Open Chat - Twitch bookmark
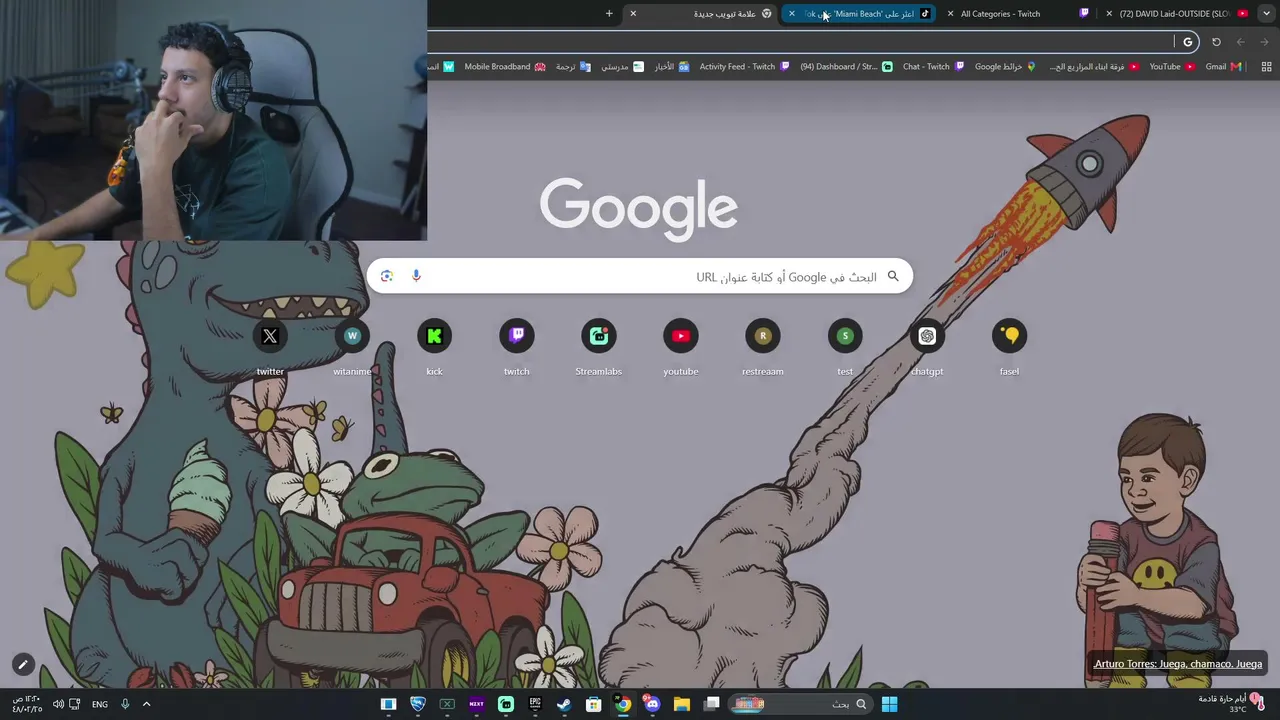1280x720 pixels. [933, 67]
